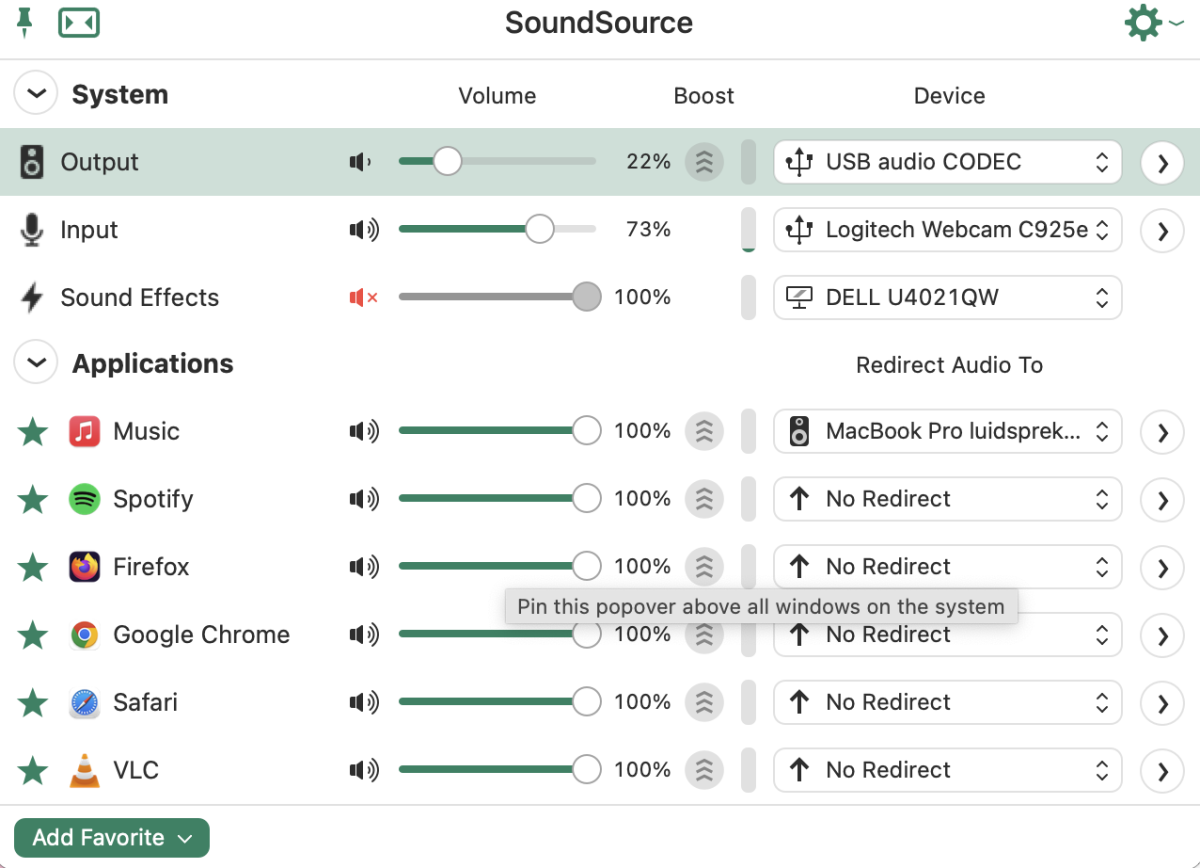The width and height of the screenshot is (1200, 868).
Task: Mute Google Chrome speaker icon
Action: 364,634
